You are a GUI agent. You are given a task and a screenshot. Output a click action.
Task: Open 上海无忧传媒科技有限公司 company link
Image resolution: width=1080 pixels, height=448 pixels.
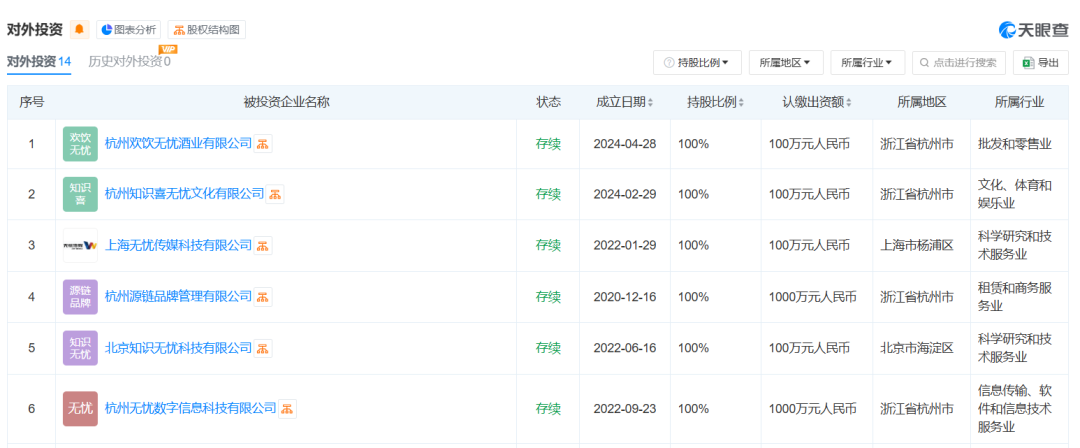point(178,245)
